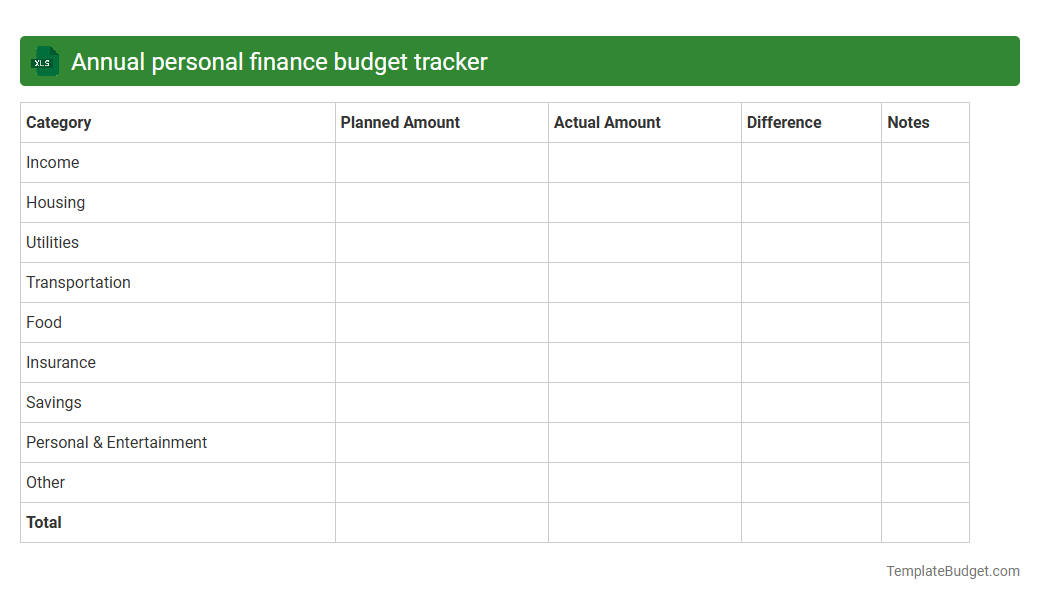Select the Planned Amount header cell

pyautogui.click(x=400, y=122)
